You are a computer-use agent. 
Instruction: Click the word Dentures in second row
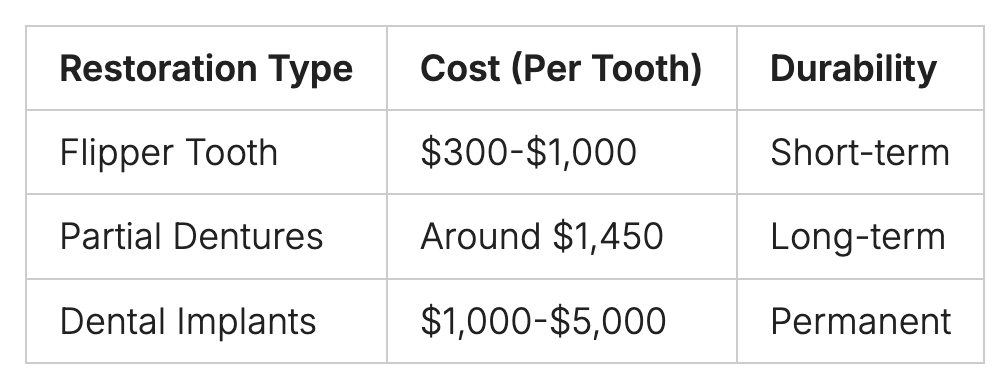click(x=248, y=237)
